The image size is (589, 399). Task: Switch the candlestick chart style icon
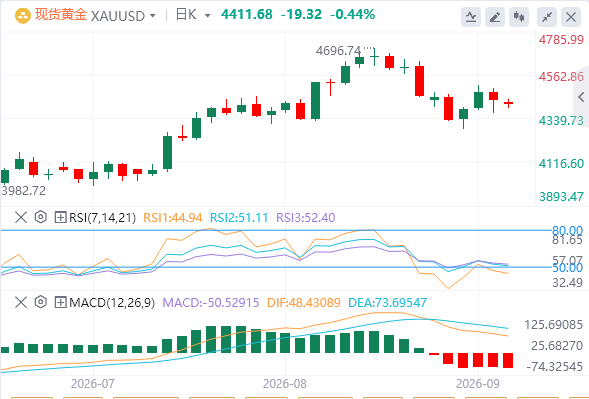pyautogui.click(x=519, y=17)
